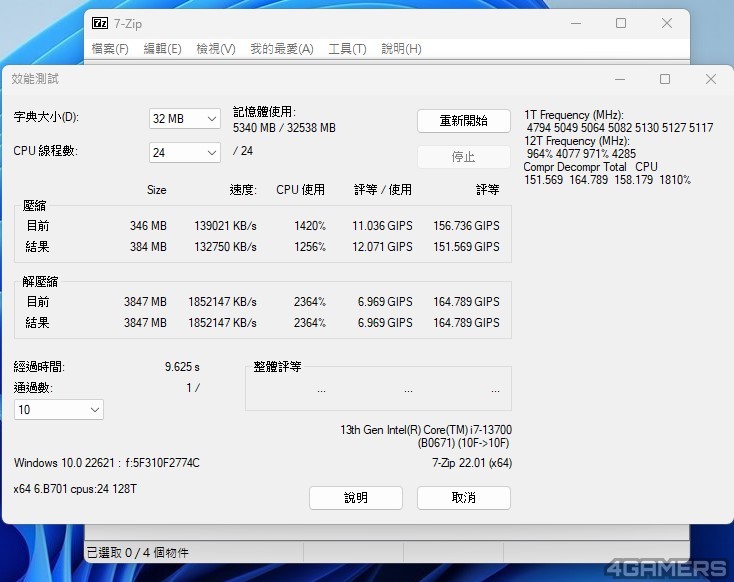Click compression result rating 151.569 GIPS

pos(466,247)
